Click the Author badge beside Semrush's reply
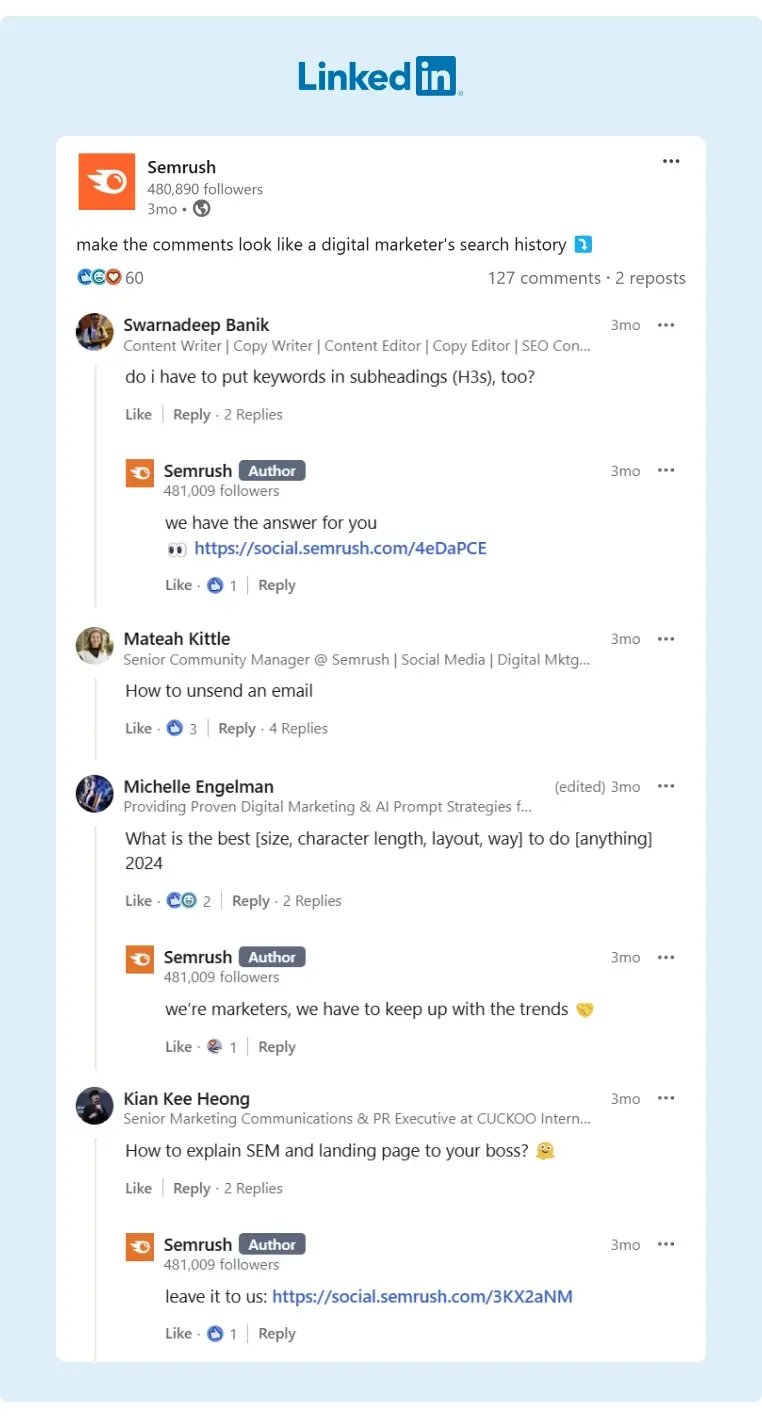Viewport: 762px width, 1418px height. point(271,470)
